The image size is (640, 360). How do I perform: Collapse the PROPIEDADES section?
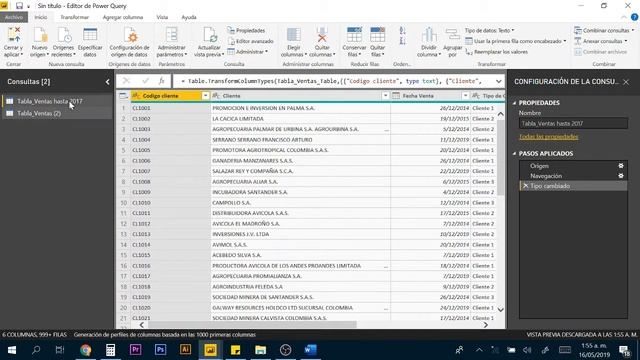point(514,103)
